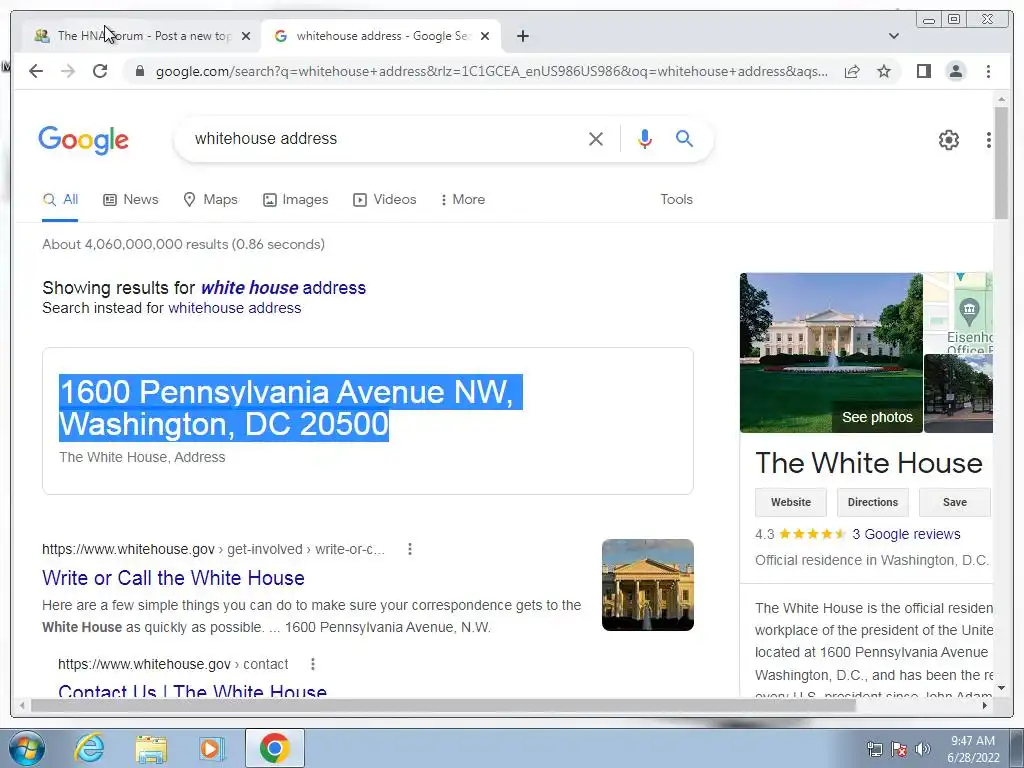Click the blue search magnifier button
The image size is (1024, 768).
click(684, 138)
